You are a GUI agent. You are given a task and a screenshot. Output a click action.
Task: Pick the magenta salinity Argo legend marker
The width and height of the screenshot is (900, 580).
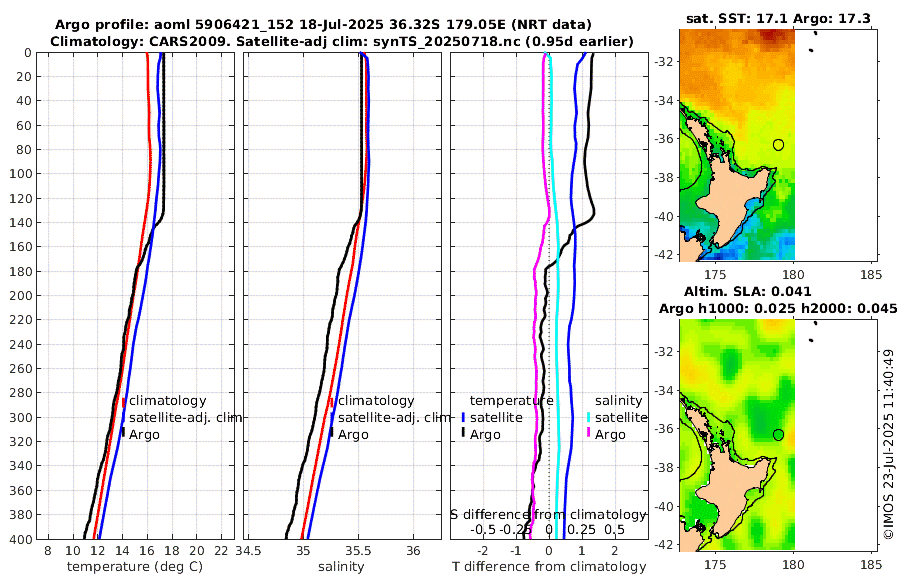coord(589,434)
